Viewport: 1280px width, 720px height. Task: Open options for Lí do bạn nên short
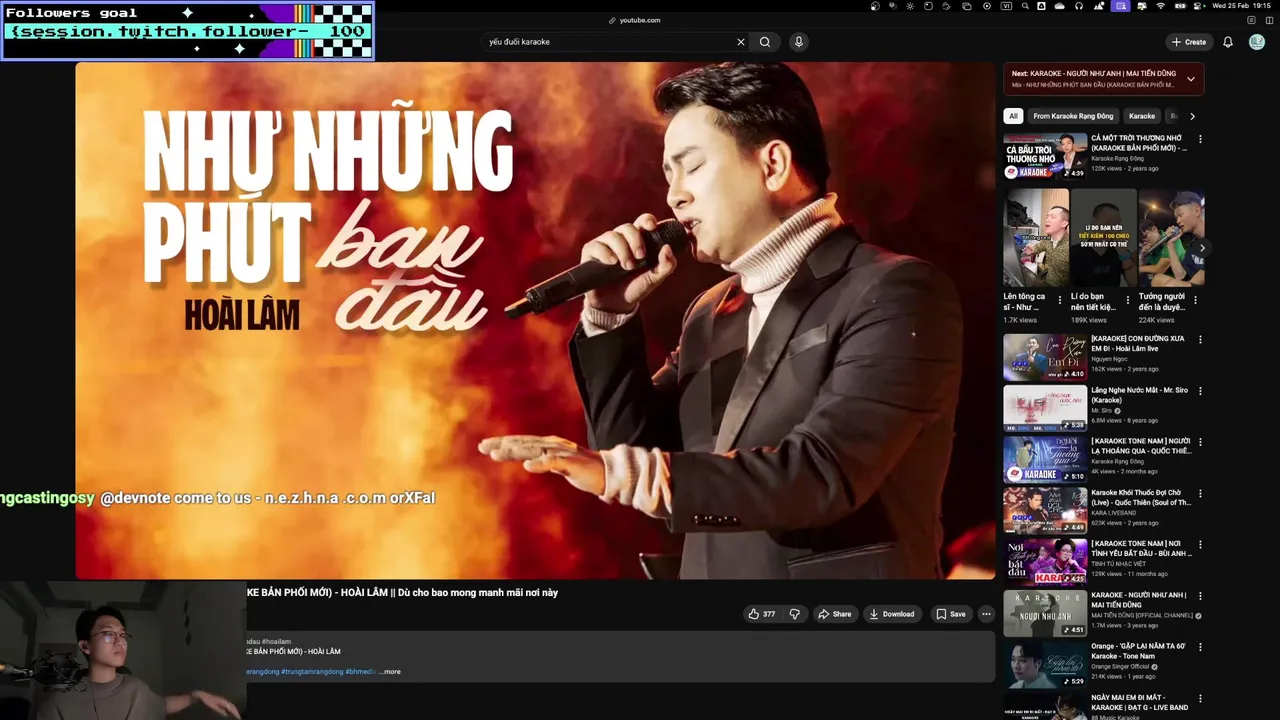(1128, 299)
